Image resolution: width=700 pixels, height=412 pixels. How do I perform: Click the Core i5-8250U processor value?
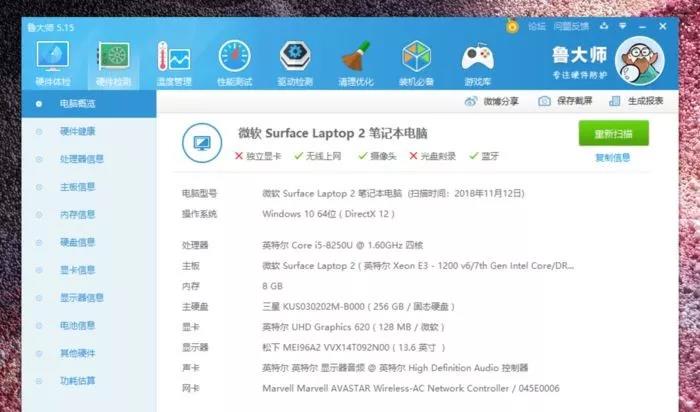(x=342, y=245)
